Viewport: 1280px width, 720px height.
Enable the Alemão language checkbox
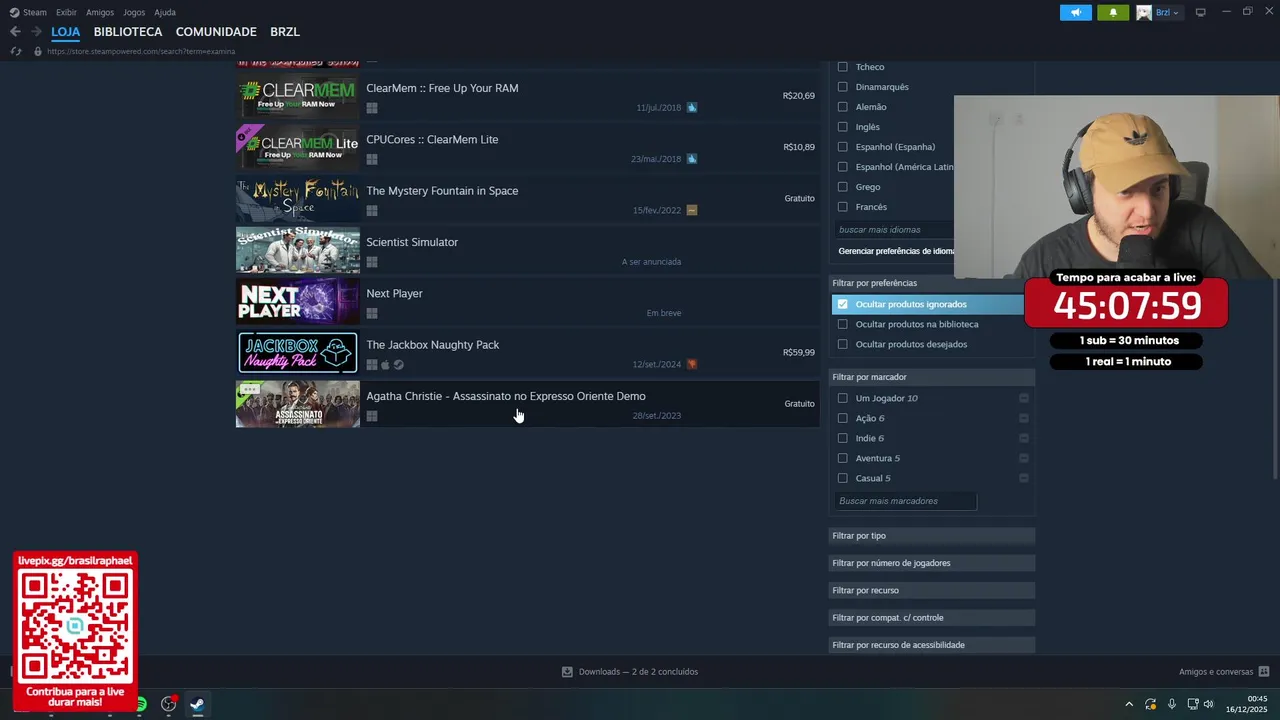[842, 107]
